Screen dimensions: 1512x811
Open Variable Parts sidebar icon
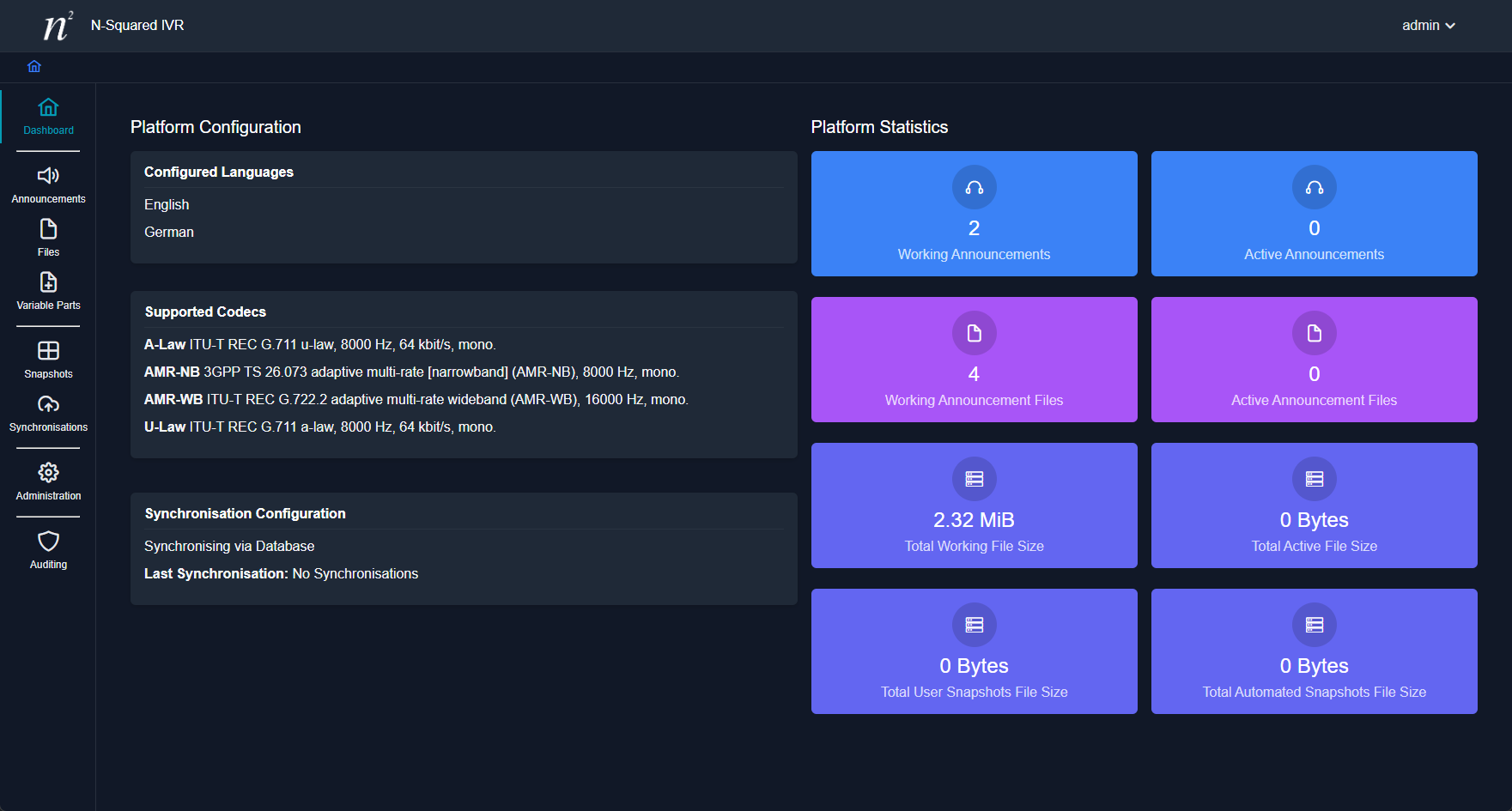point(48,282)
